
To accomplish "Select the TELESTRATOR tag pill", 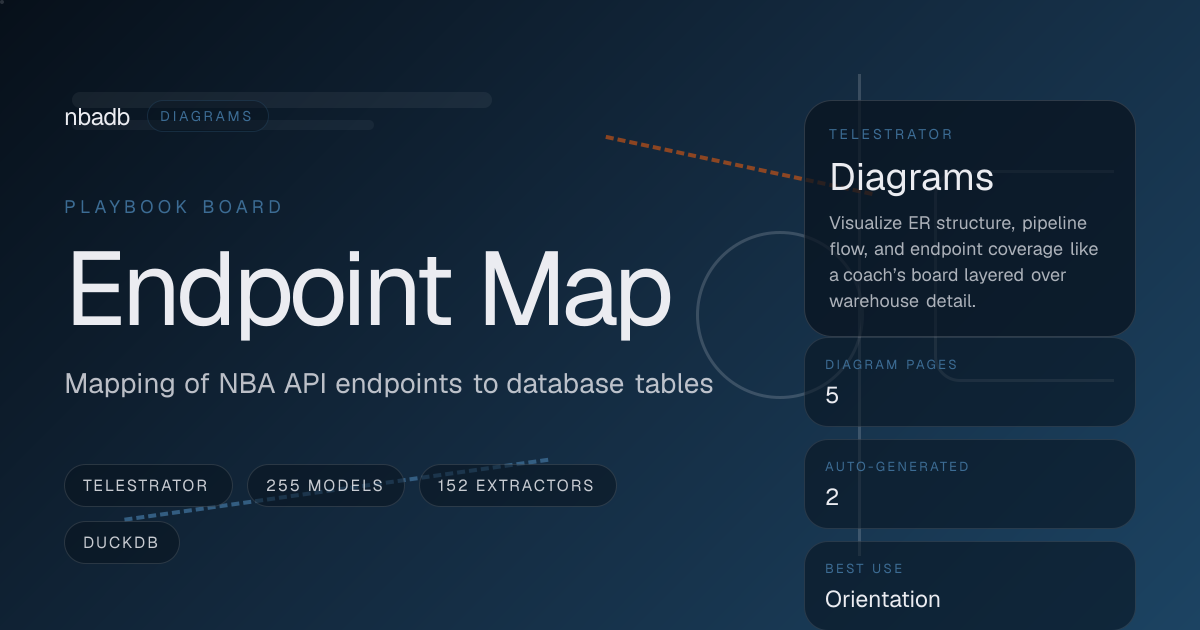I will click(146, 486).
